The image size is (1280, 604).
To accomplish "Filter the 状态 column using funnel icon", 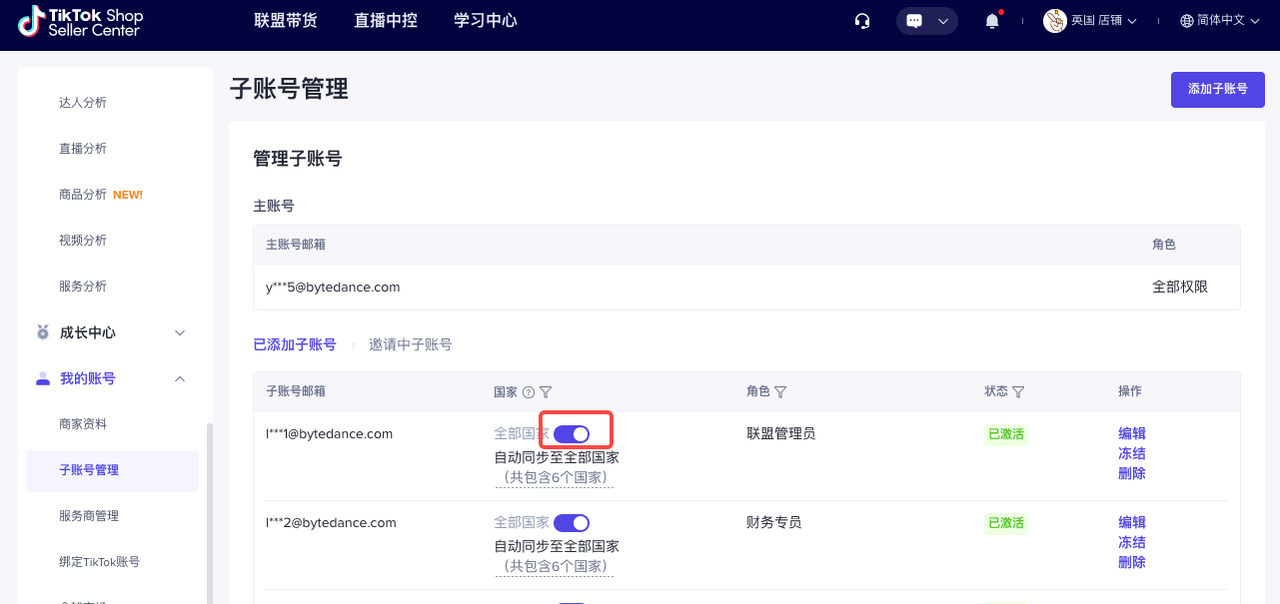I will 1018,392.
